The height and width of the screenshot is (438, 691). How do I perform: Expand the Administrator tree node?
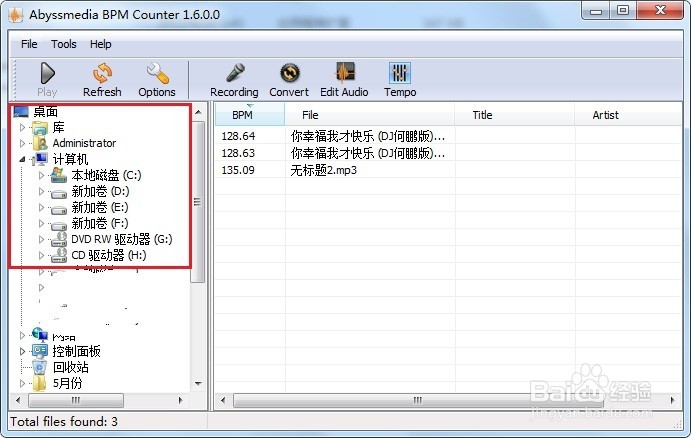22,143
